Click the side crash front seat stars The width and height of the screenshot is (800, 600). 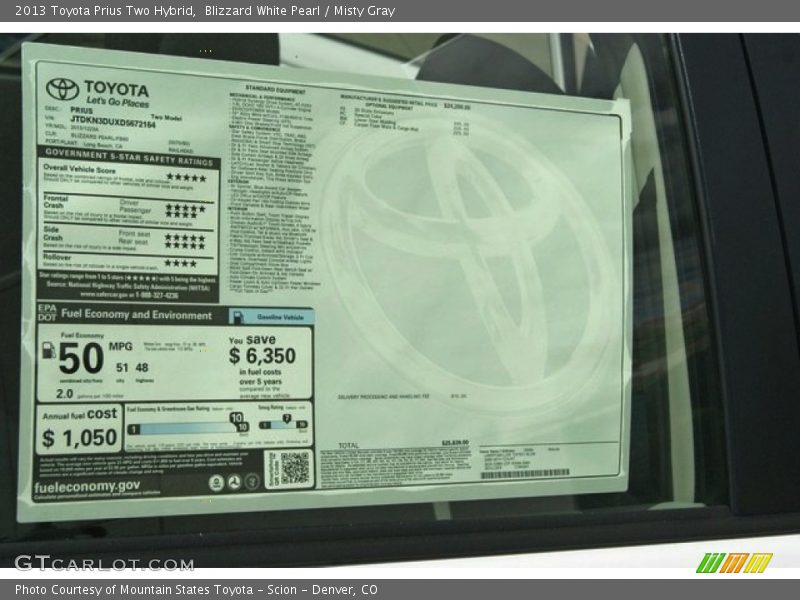(x=185, y=237)
